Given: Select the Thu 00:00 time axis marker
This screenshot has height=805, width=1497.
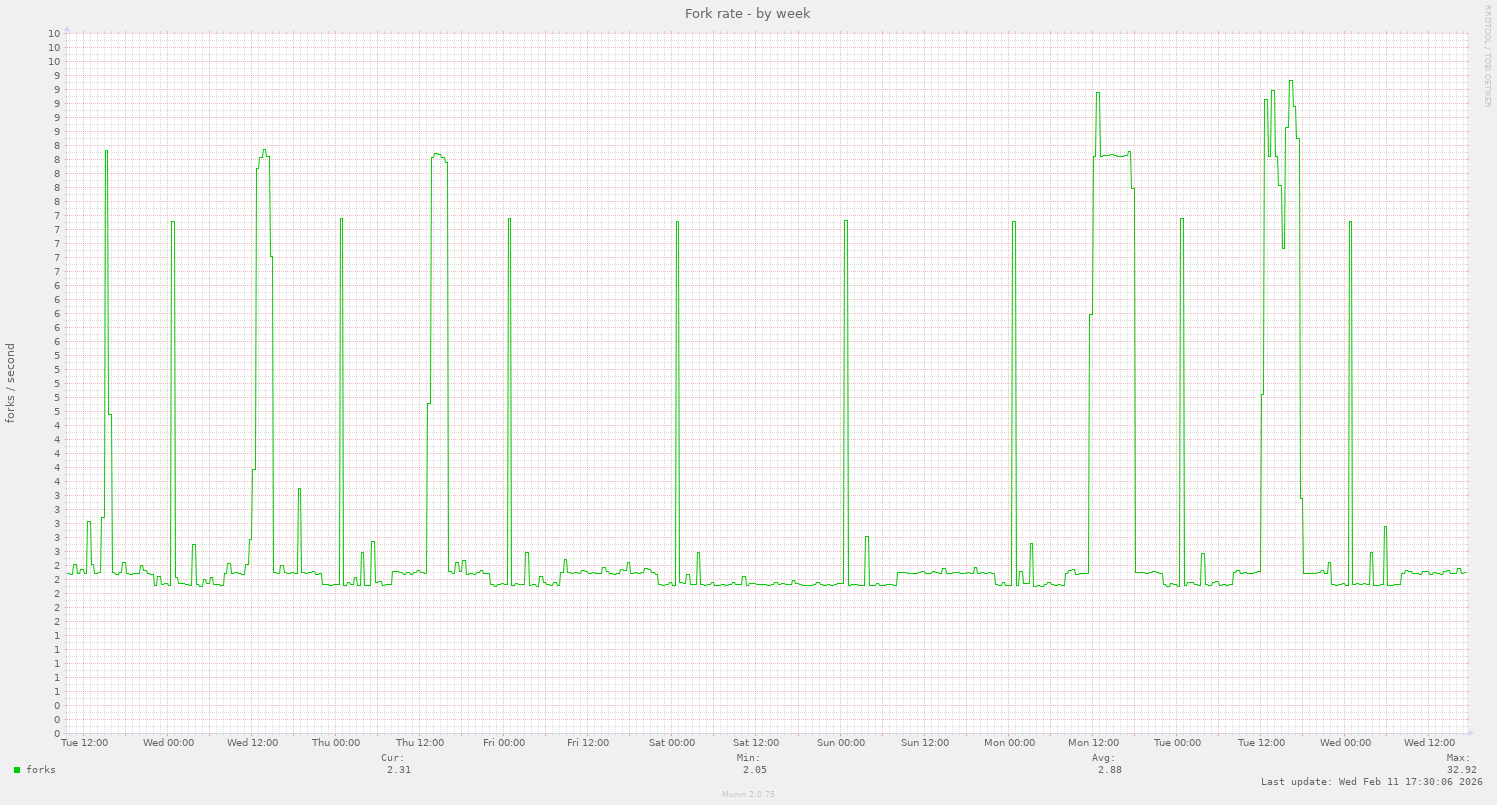Looking at the screenshot, I should click(336, 743).
